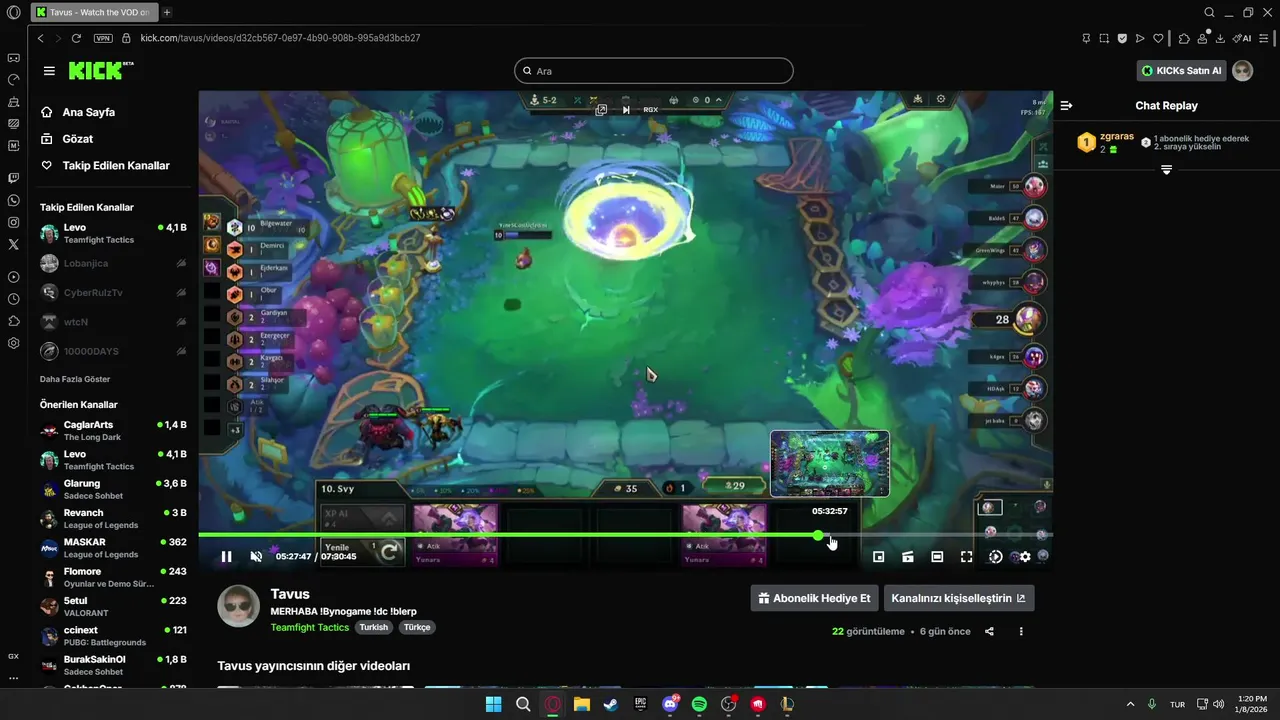Take snapshot from address bar

[x=1104, y=38]
